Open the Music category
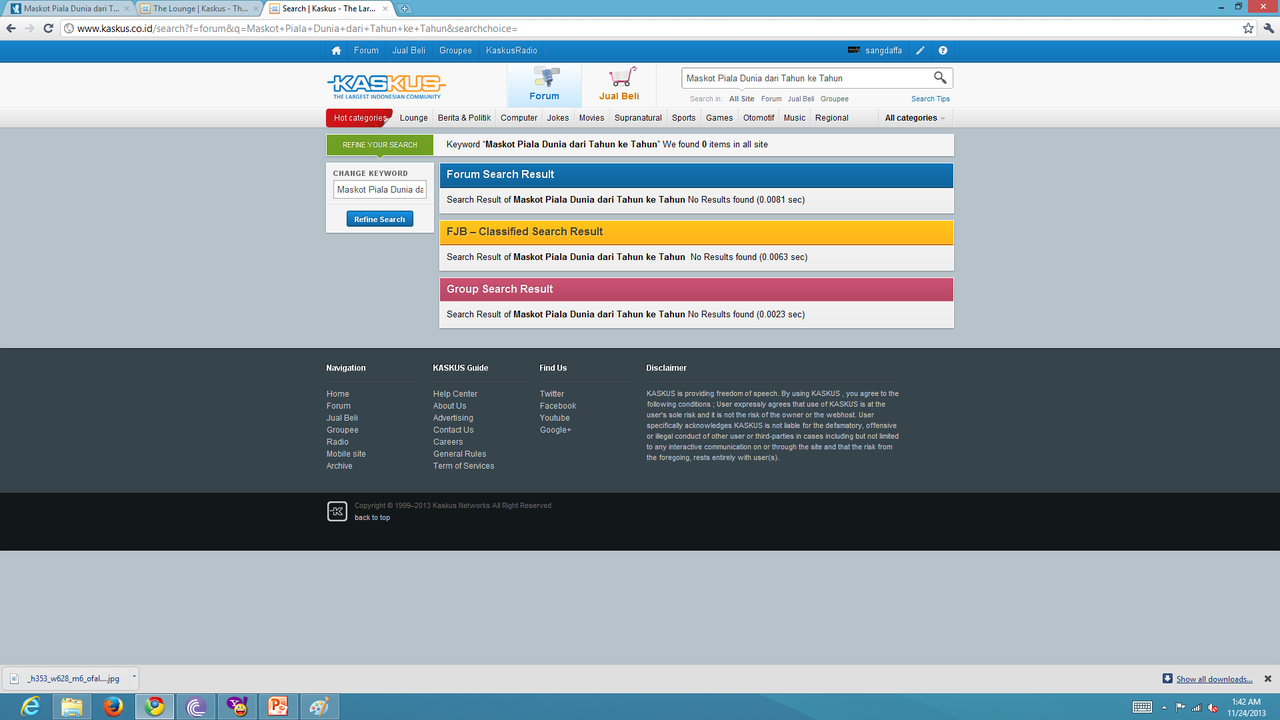Viewport: 1280px width, 720px height. (795, 118)
